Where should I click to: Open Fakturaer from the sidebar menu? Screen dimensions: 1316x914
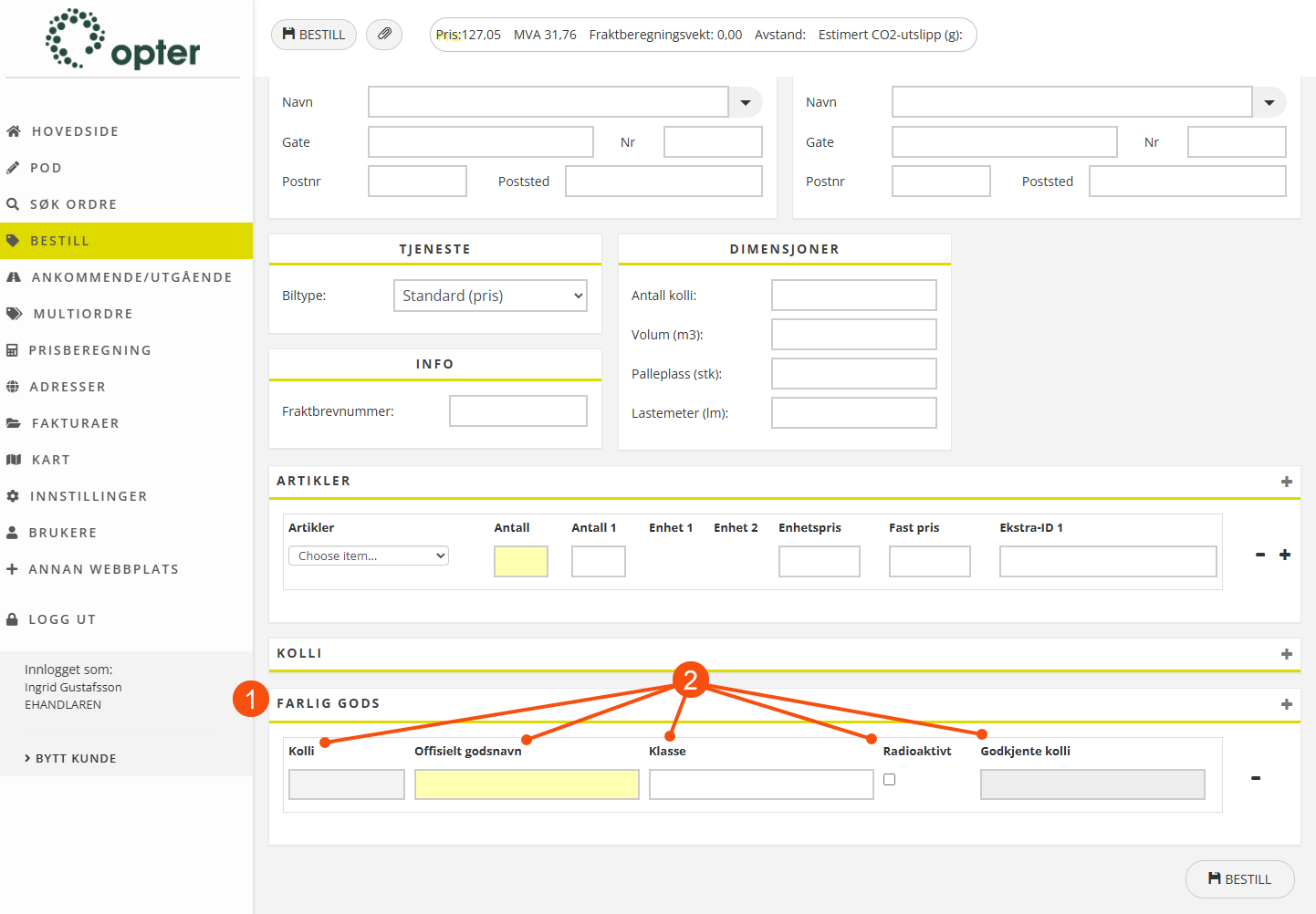pyautogui.click(x=75, y=423)
